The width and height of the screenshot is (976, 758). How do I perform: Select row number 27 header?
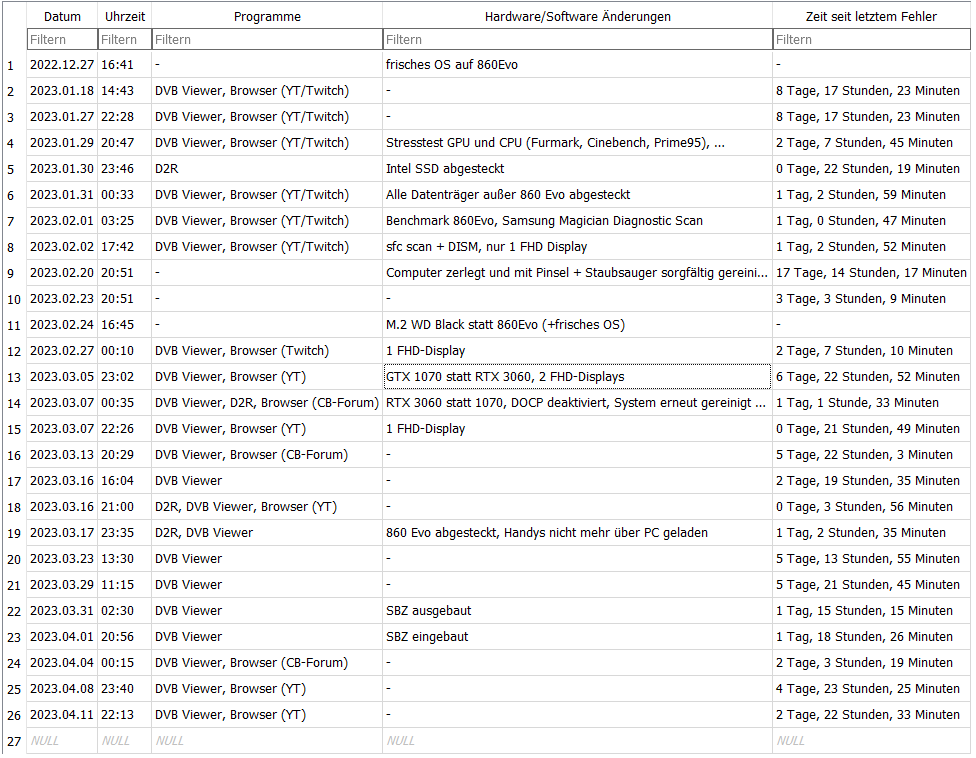[14, 741]
